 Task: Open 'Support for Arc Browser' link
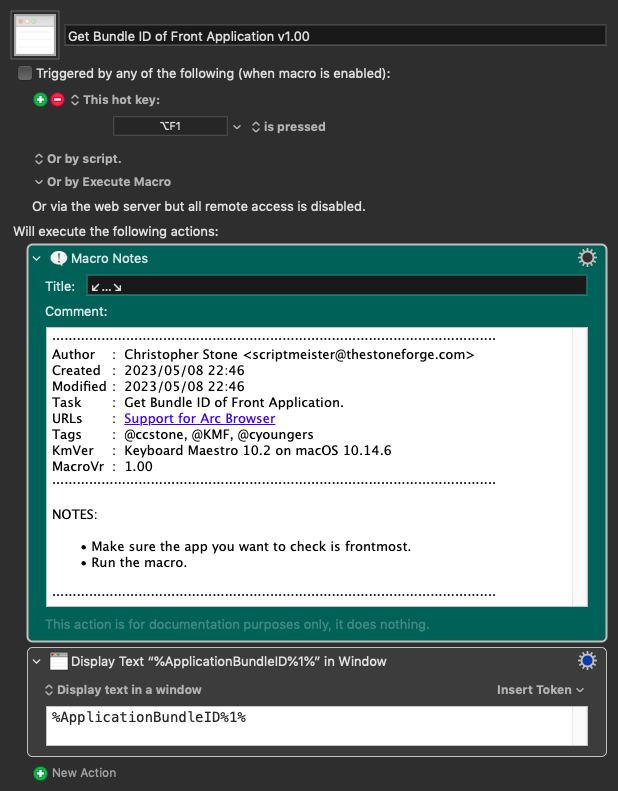point(200,419)
